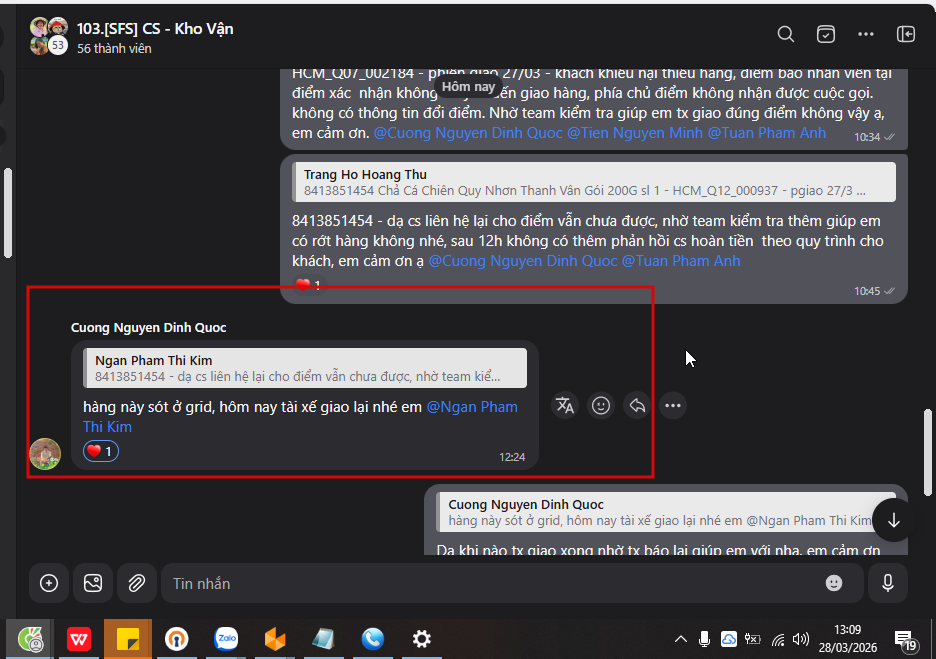Viewport: 936px width, 659px height.
Task: Open search in the chat header
Action: 786,35
